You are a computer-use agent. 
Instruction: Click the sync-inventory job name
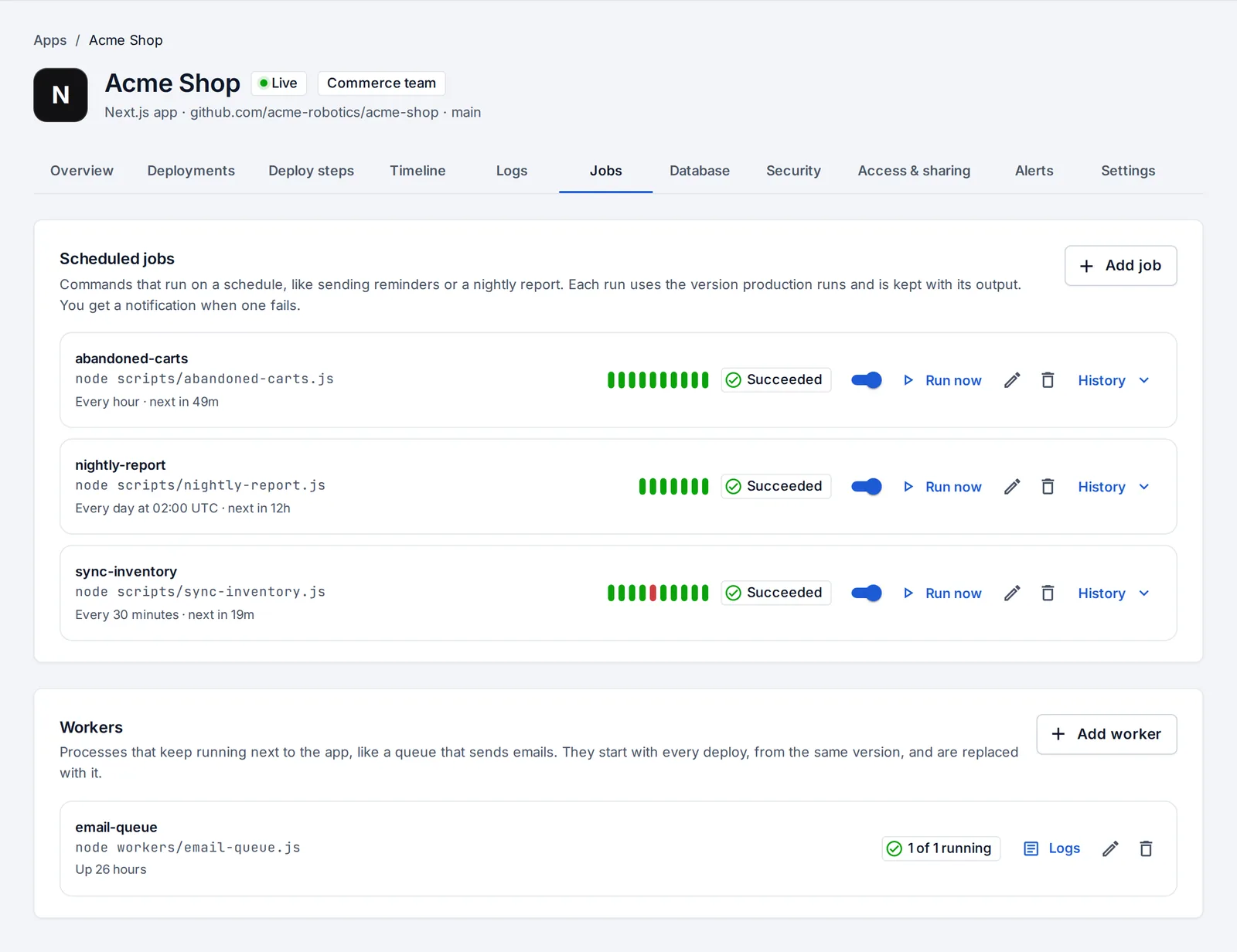click(x=126, y=572)
